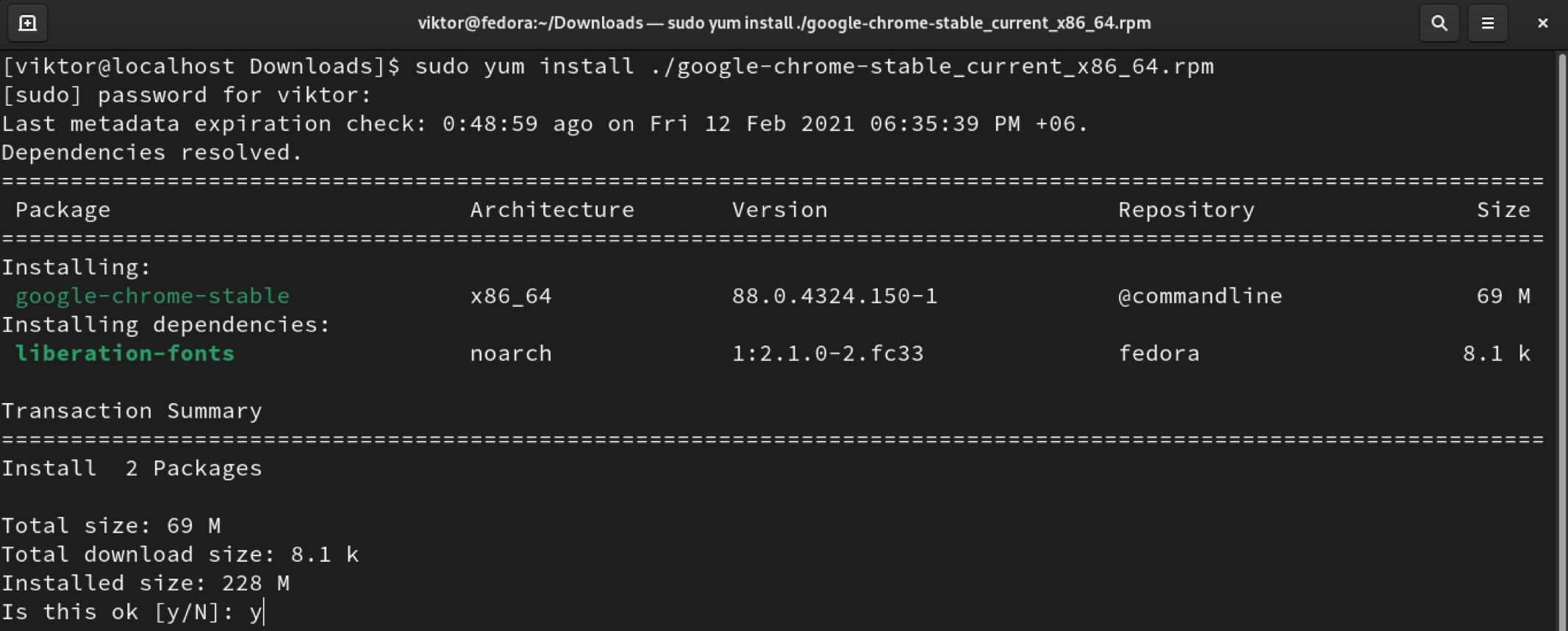Click the Installed size 228 M line

click(146, 583)
